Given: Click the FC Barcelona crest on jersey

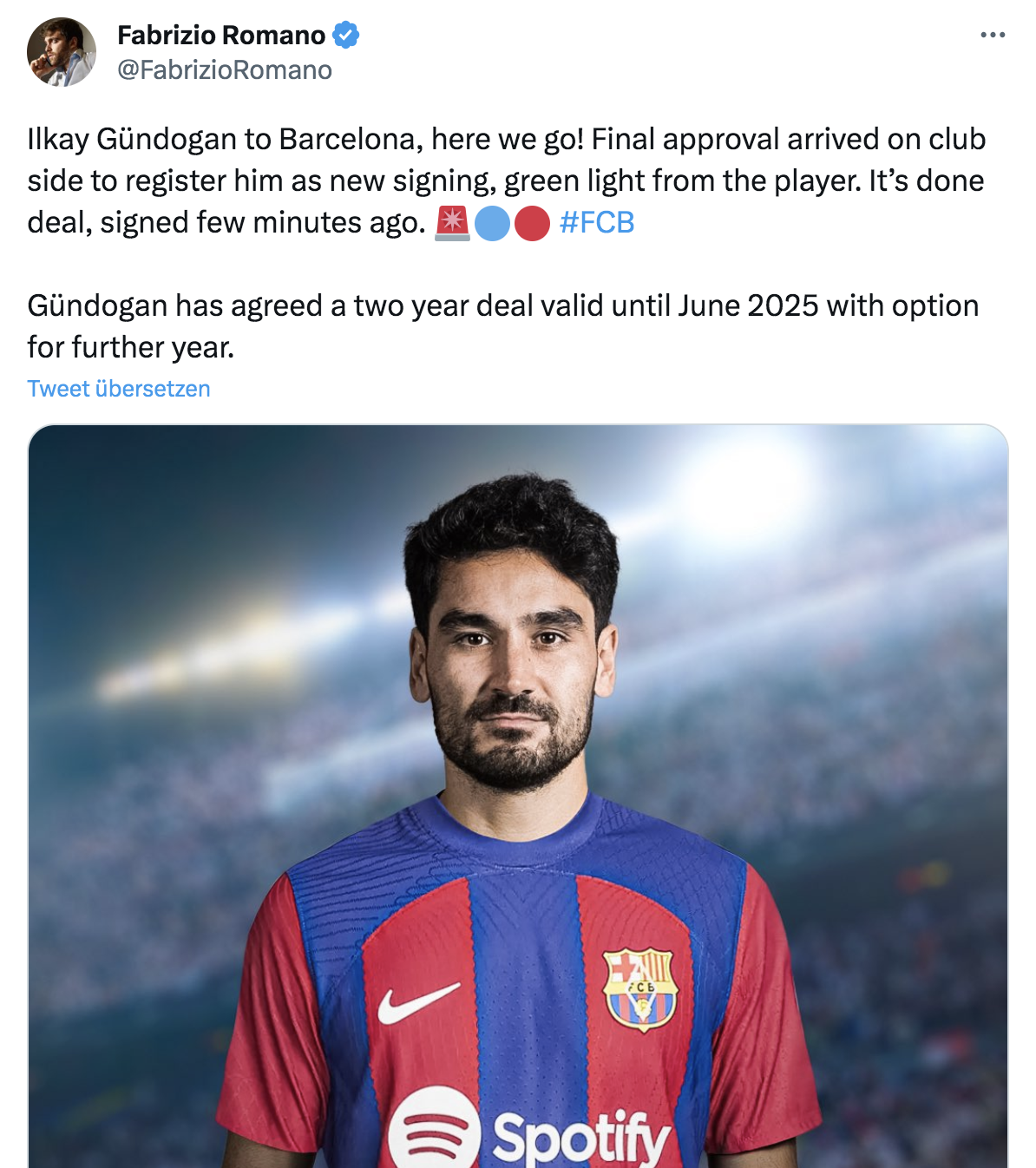Looking at the screenshot, I should 640,989.
